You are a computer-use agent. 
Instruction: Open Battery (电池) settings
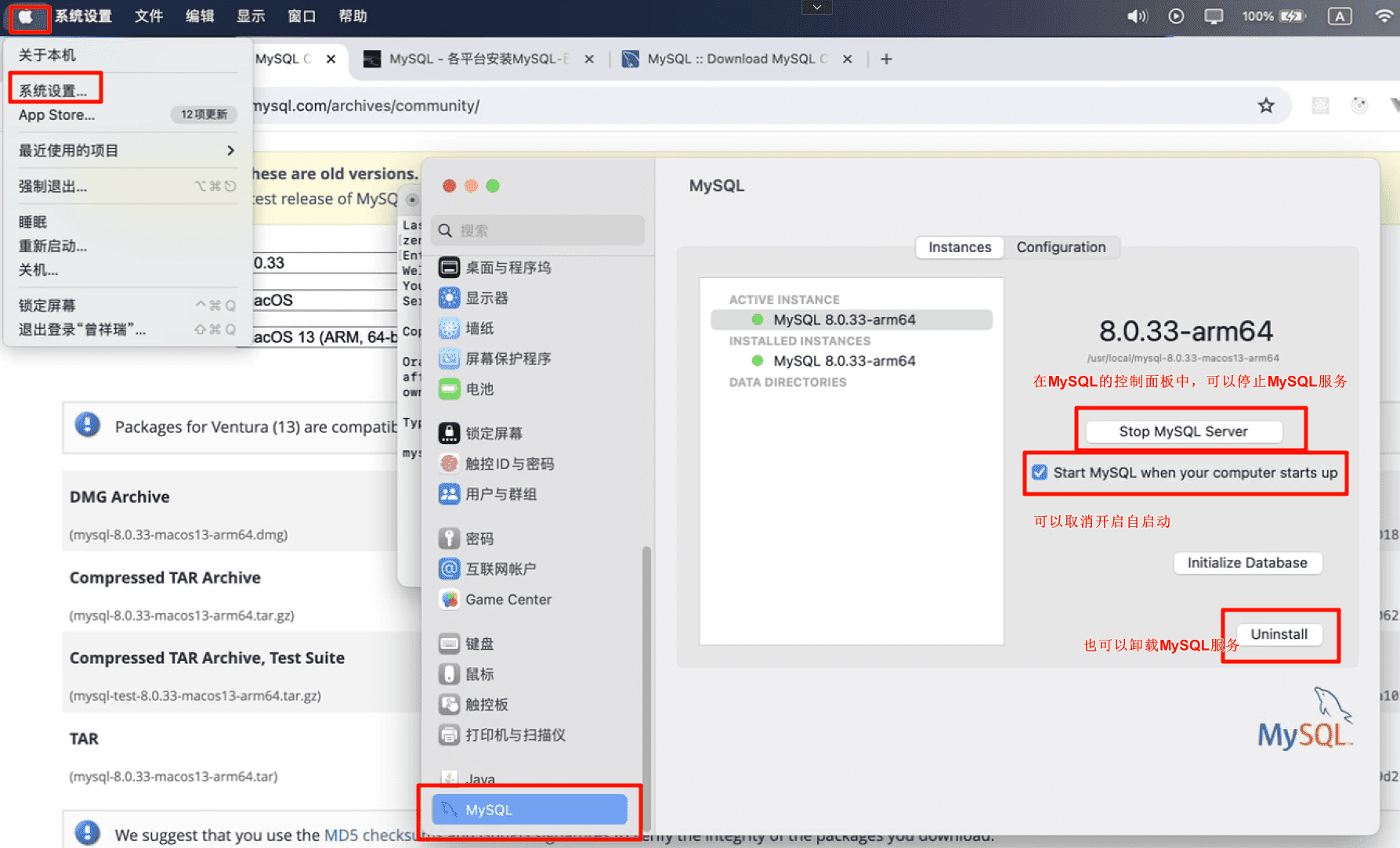[x=467, y=389]
